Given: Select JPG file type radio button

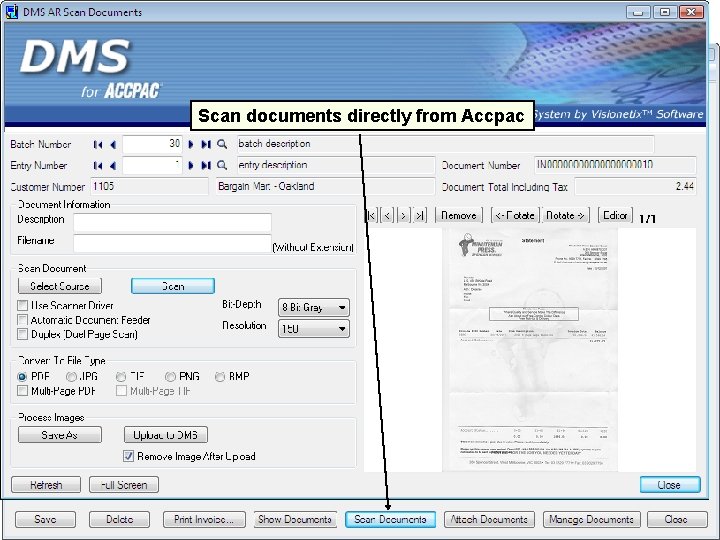Looking at the screenshot, I should point(71,377).
